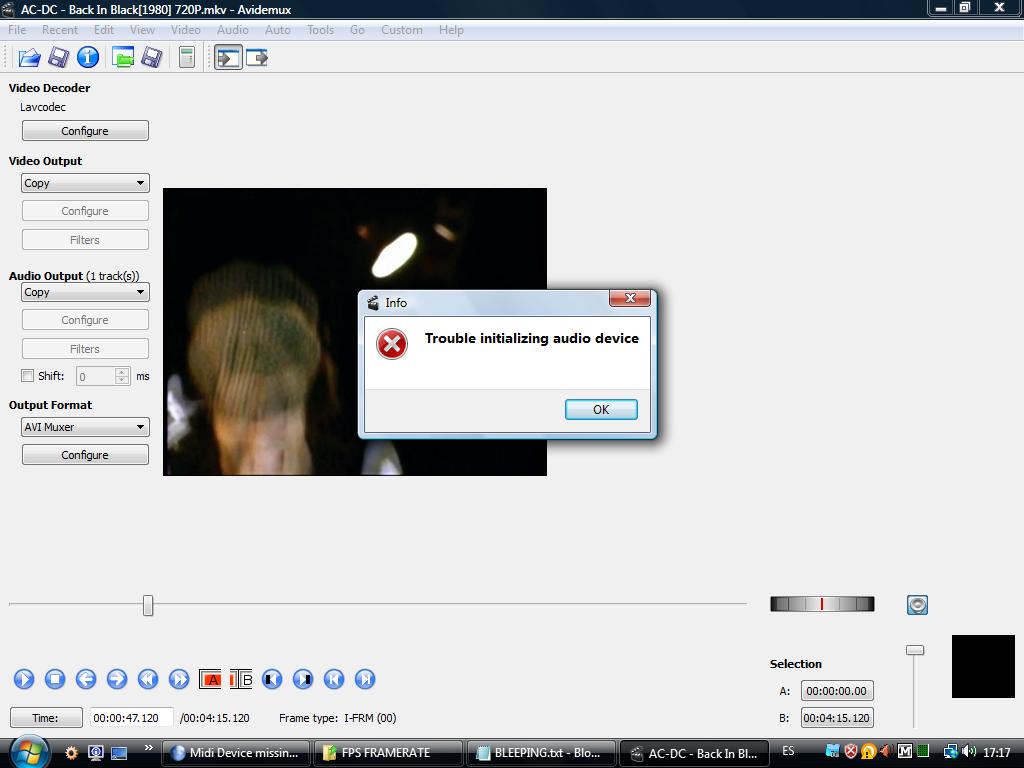The width and height of the screenshot is (1024, 768).
Task: Open the Video Output Copy dropdown
Action: [85, 183]
